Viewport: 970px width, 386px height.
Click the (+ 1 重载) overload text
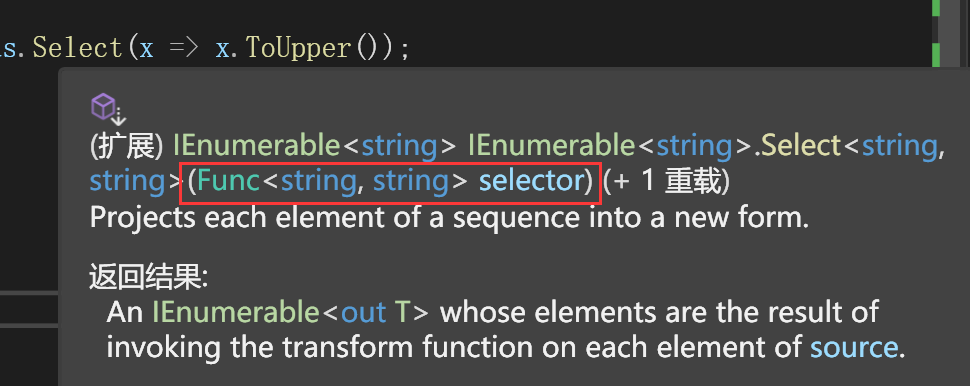[666, 182]
